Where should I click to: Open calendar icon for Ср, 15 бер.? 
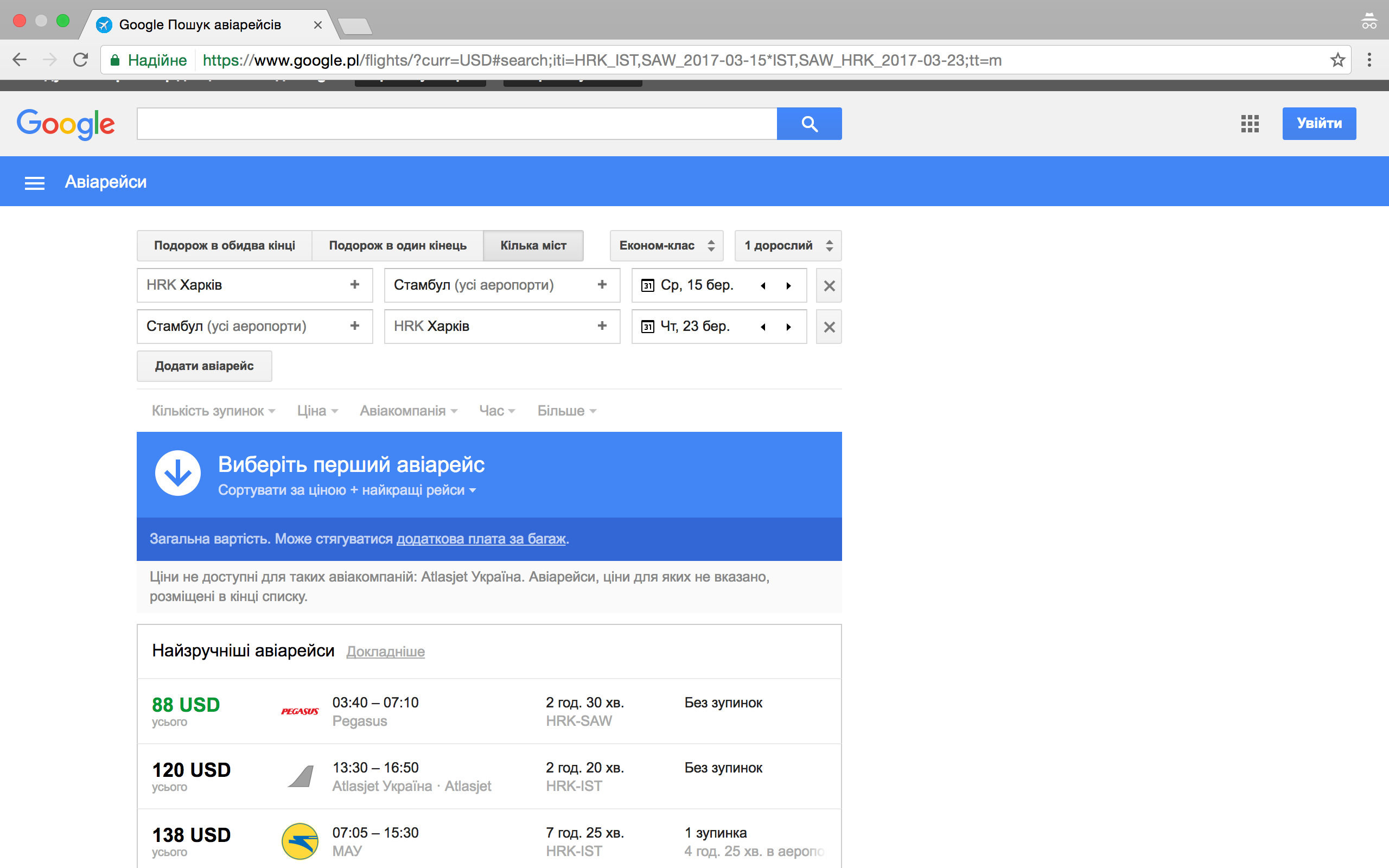[647, 285]
